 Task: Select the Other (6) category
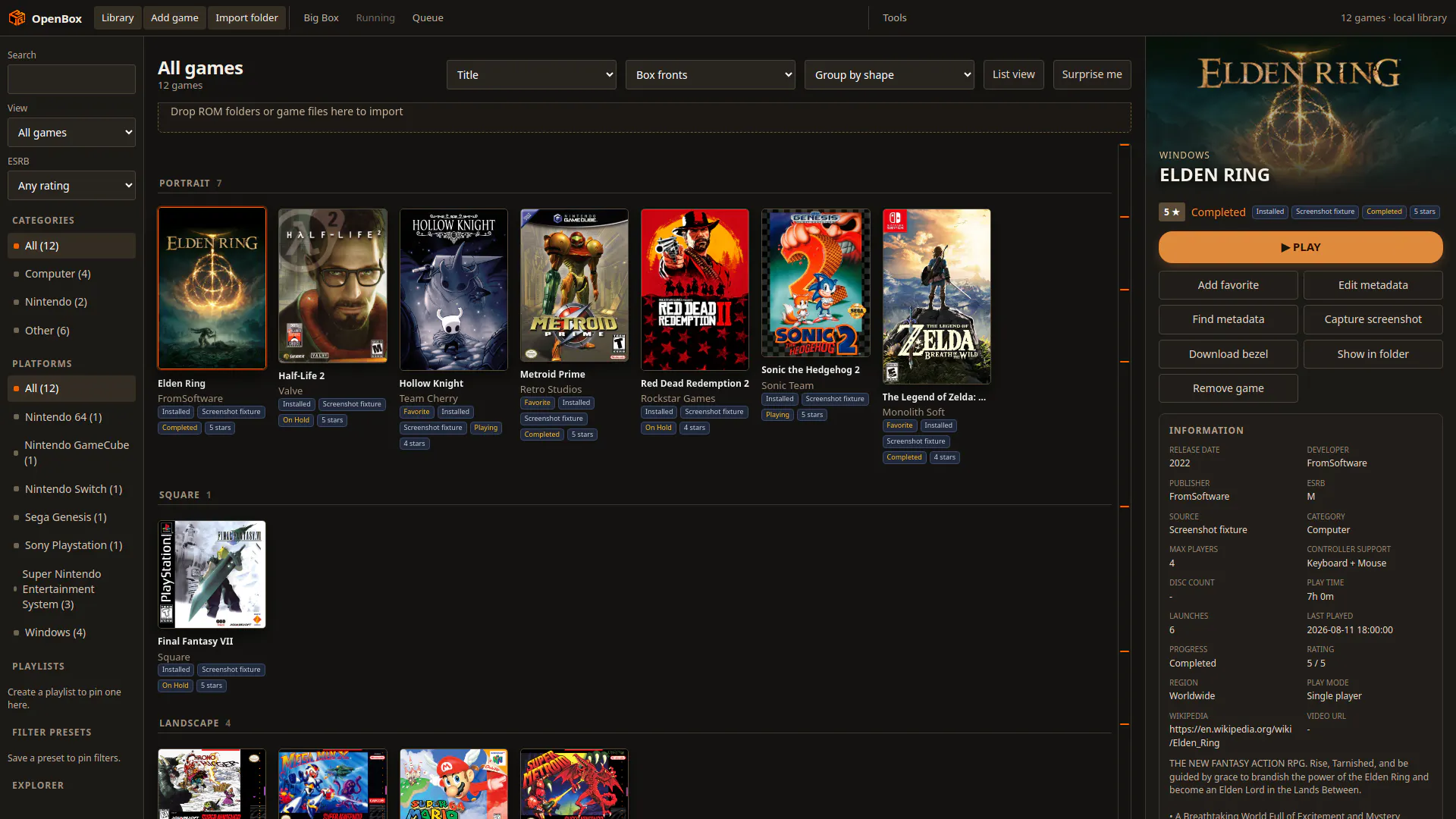pos(71,331)
